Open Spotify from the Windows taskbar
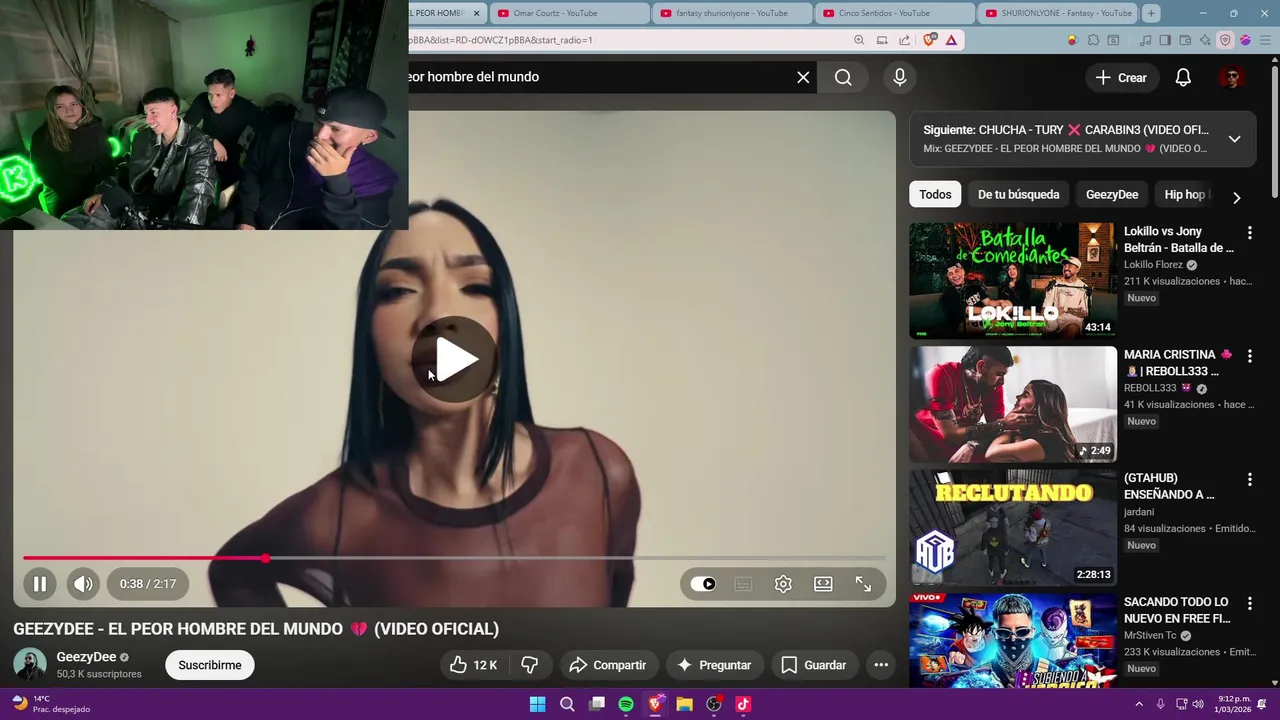This screenshot has height=720, width=1280. pos(626,704)
